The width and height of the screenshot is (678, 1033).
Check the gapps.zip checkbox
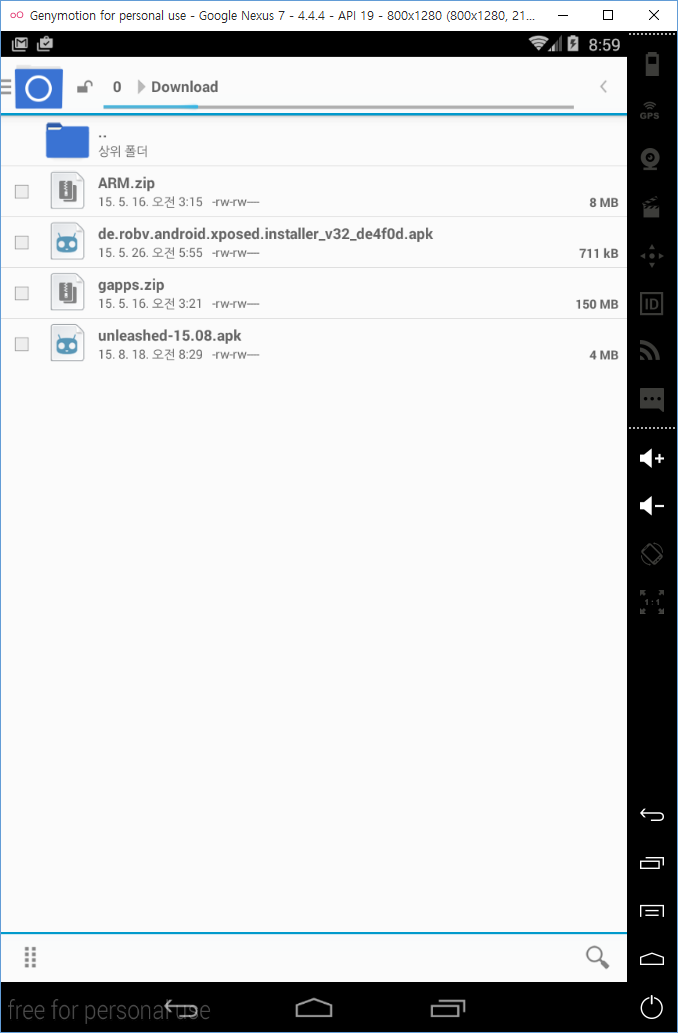22,293
